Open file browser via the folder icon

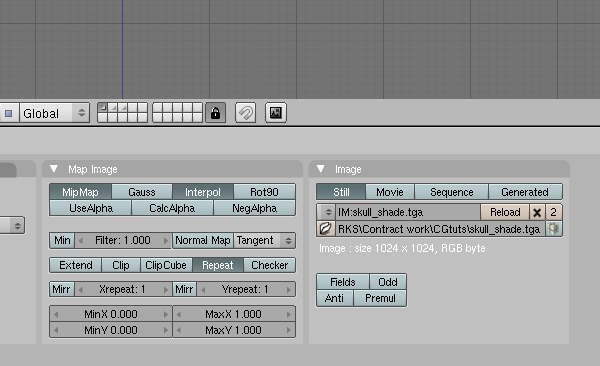tap(325, 229)
